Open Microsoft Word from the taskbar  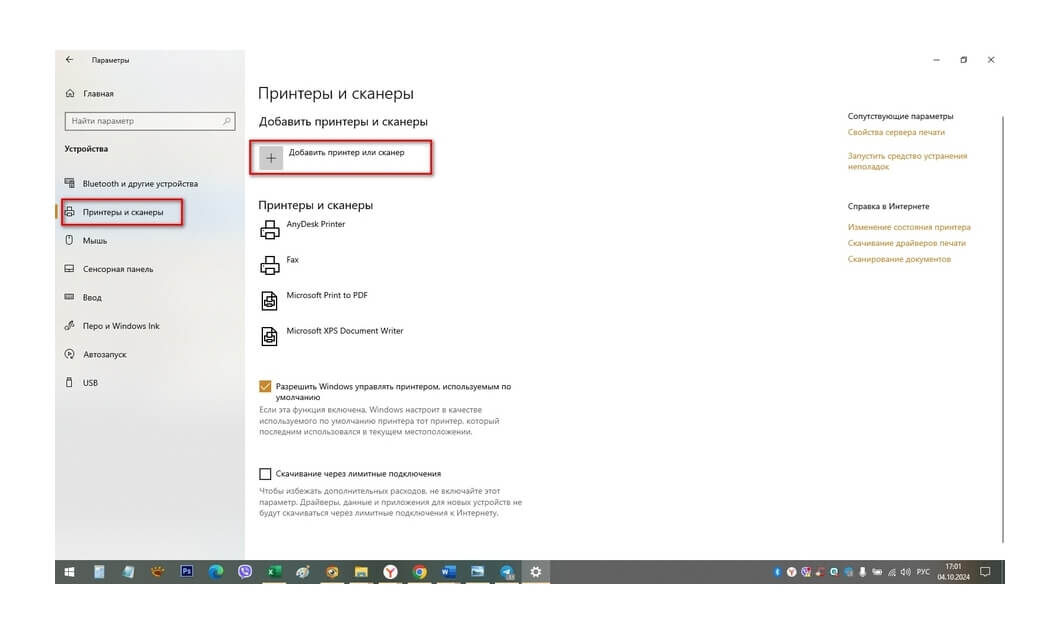pyautogui.click(x=448, y=572)
